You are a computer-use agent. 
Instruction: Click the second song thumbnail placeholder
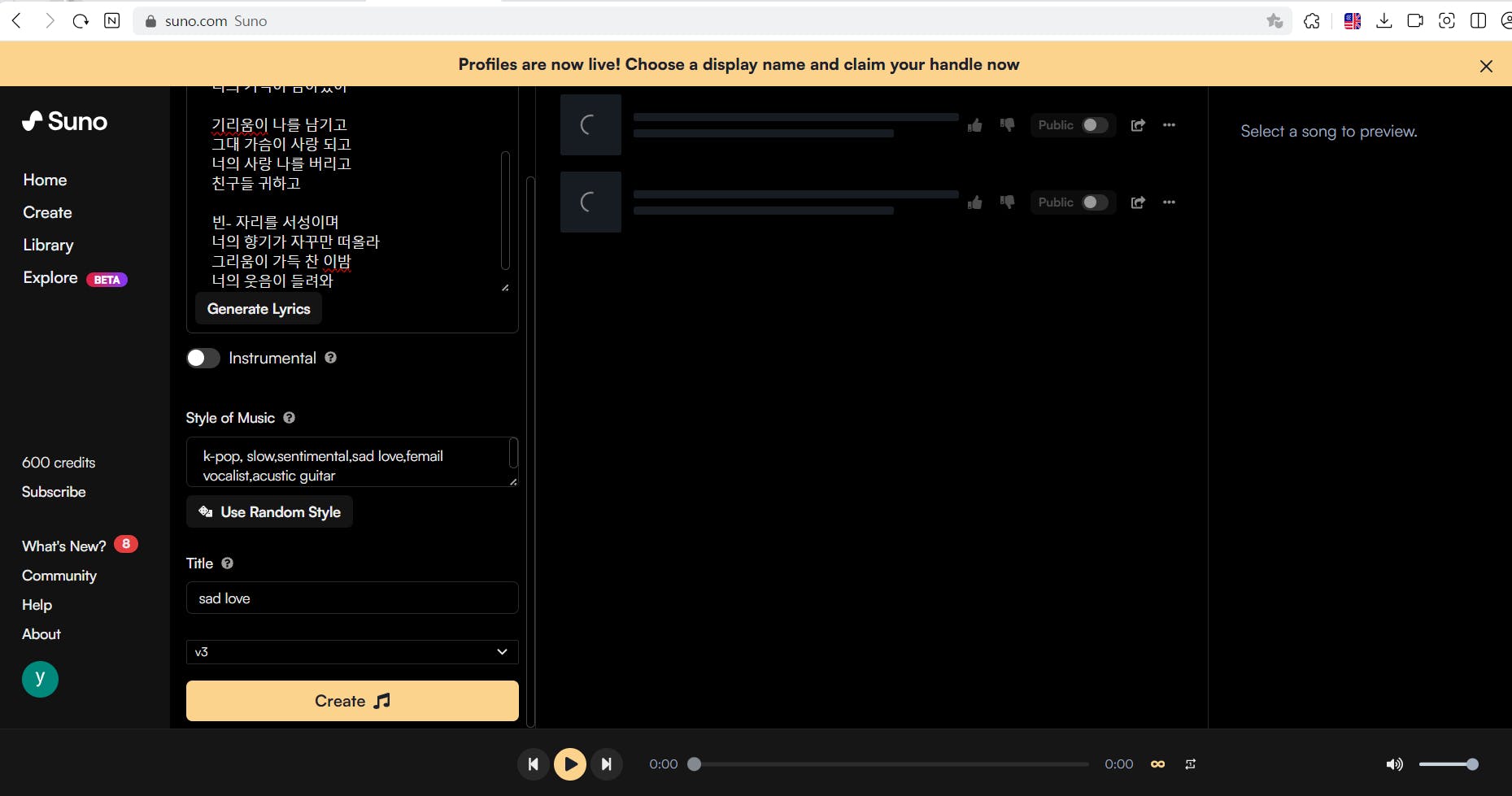590,202
